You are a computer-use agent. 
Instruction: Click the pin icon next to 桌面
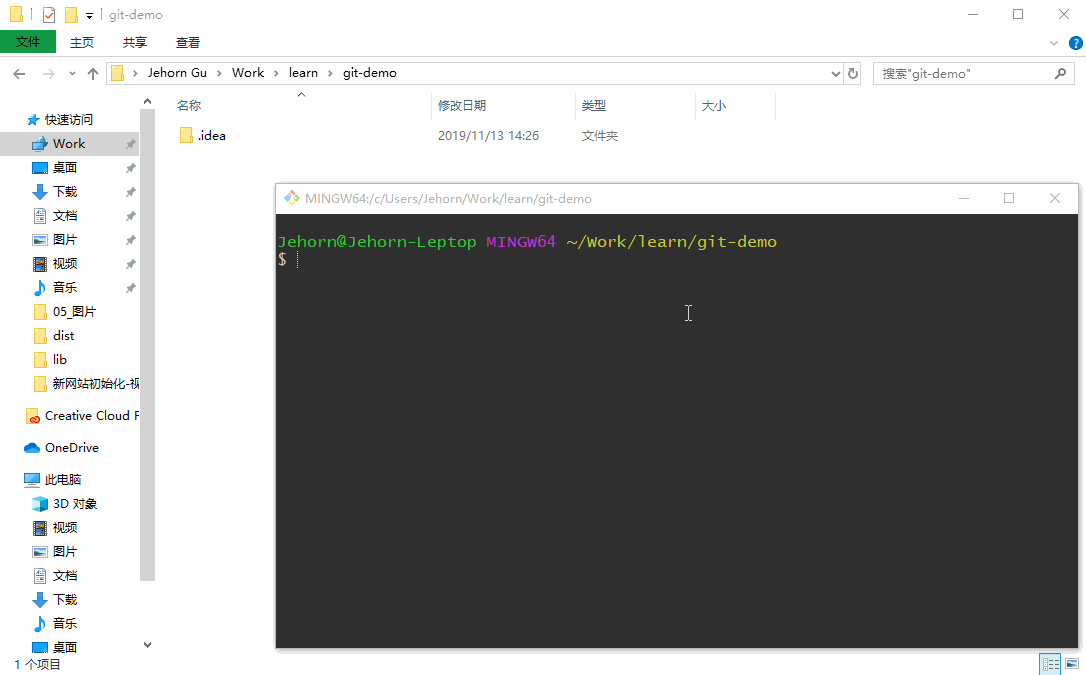(x=130, y=168)
